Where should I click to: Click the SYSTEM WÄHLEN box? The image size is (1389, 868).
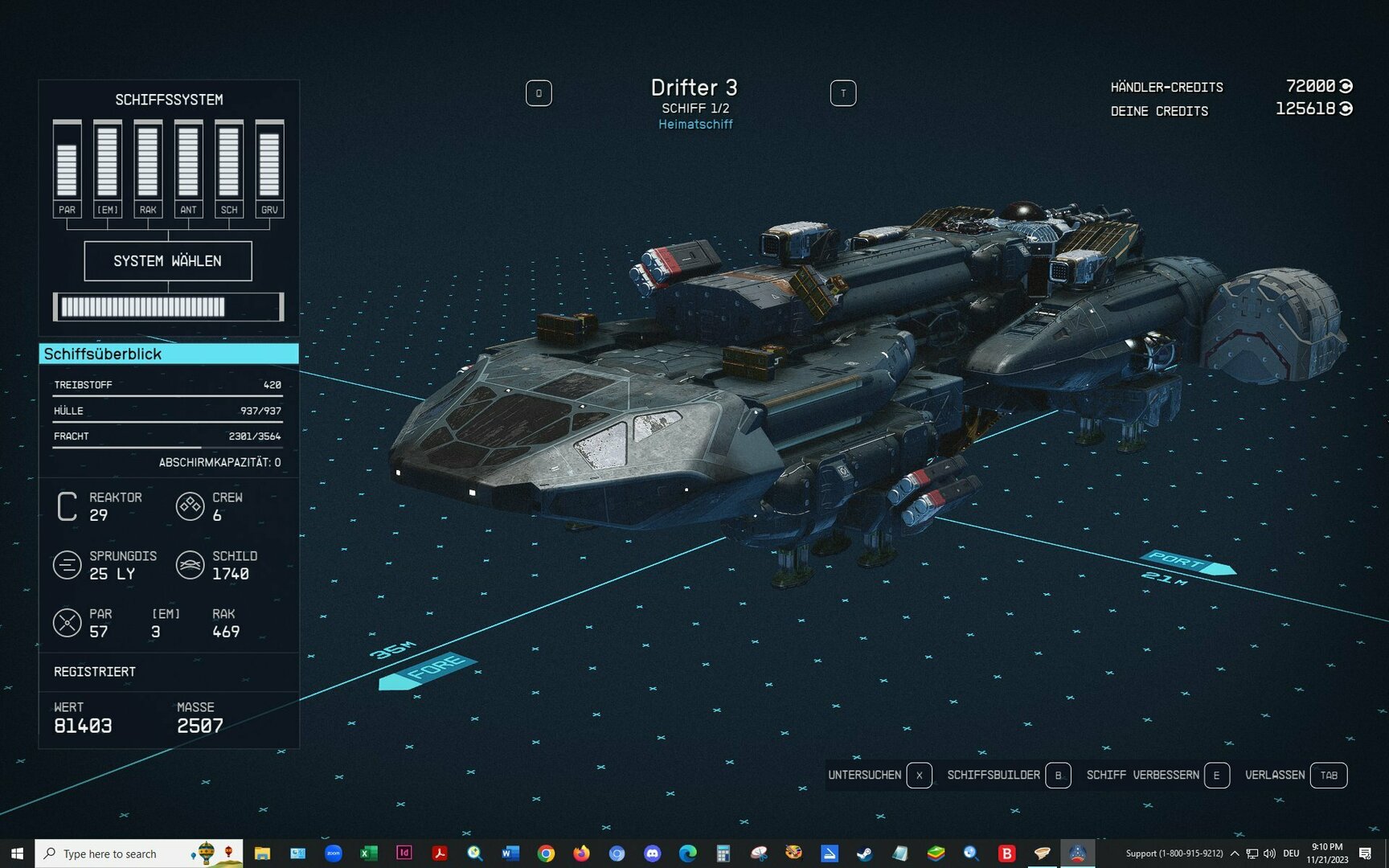pyautogui.click(x=168, y=261)
